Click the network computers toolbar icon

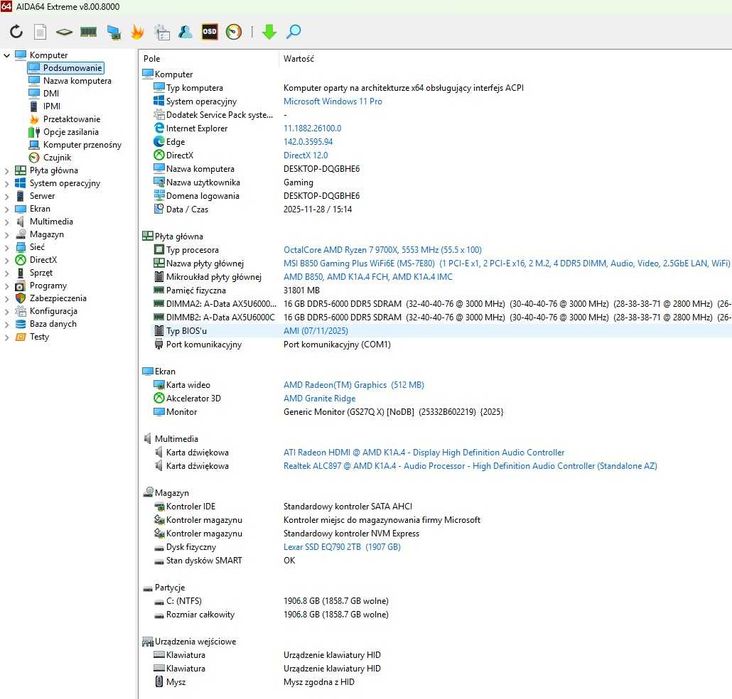pyautogui.click(x=113, y=32)
